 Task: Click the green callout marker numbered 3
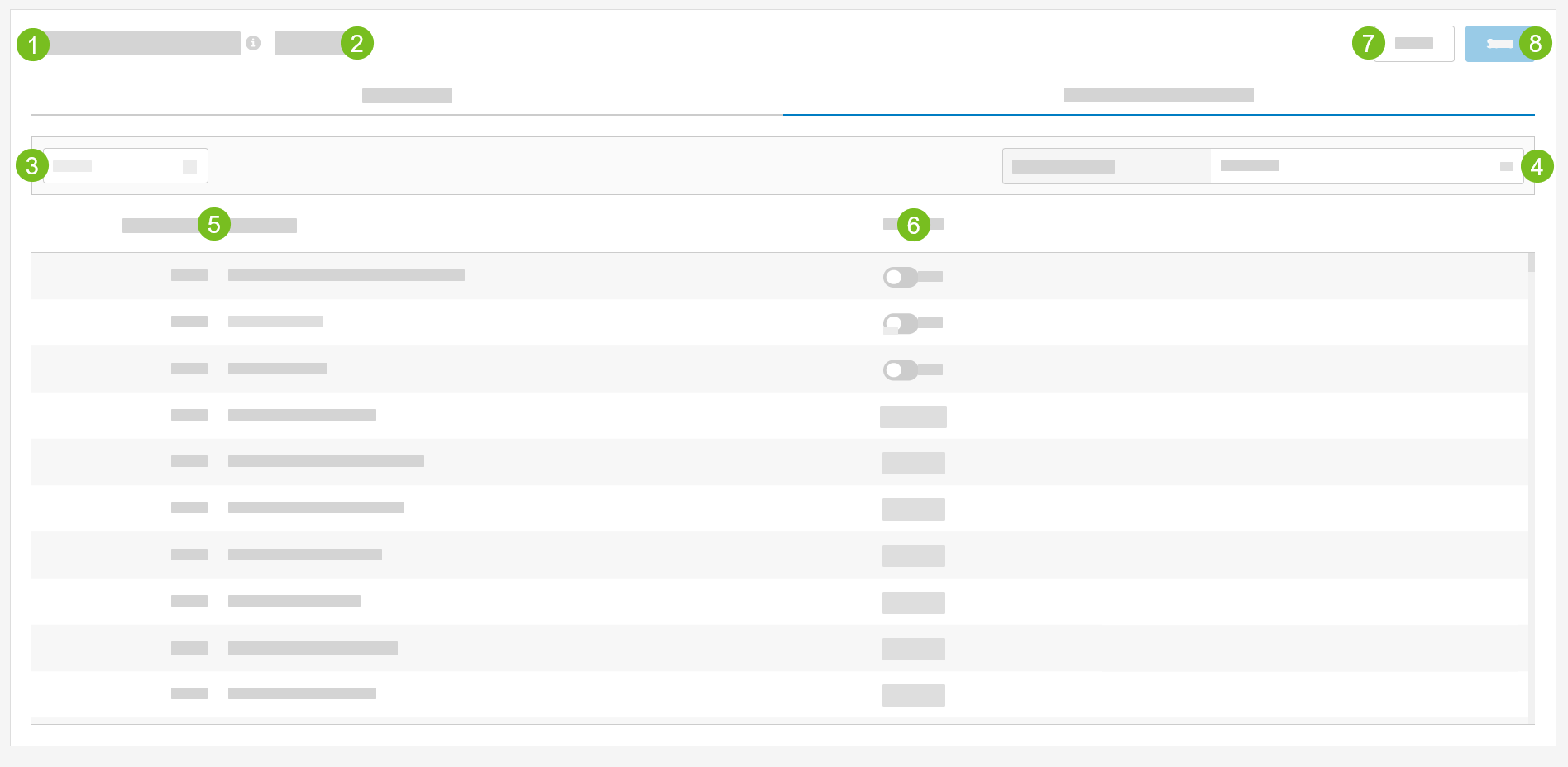pos(32,166)
